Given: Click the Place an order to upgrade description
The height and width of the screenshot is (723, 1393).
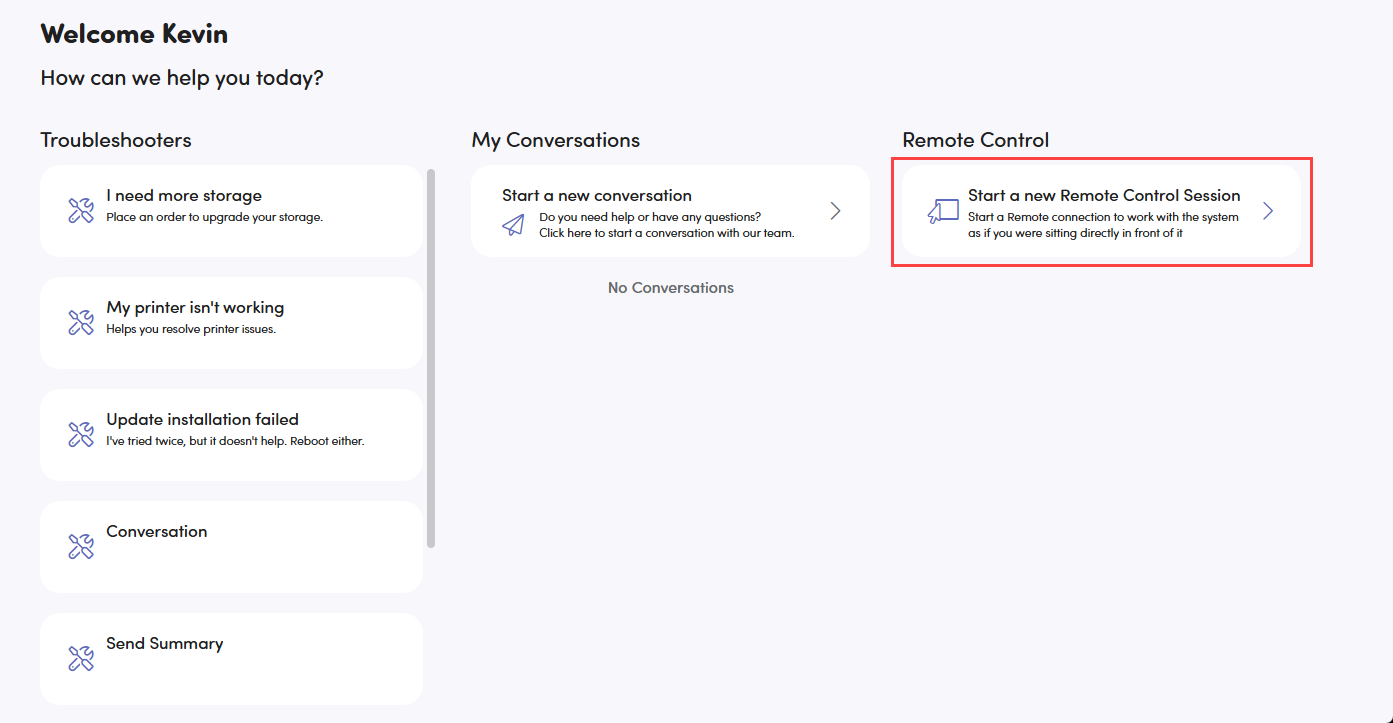Looking at the screenshot, I should [x=214, y=217].
